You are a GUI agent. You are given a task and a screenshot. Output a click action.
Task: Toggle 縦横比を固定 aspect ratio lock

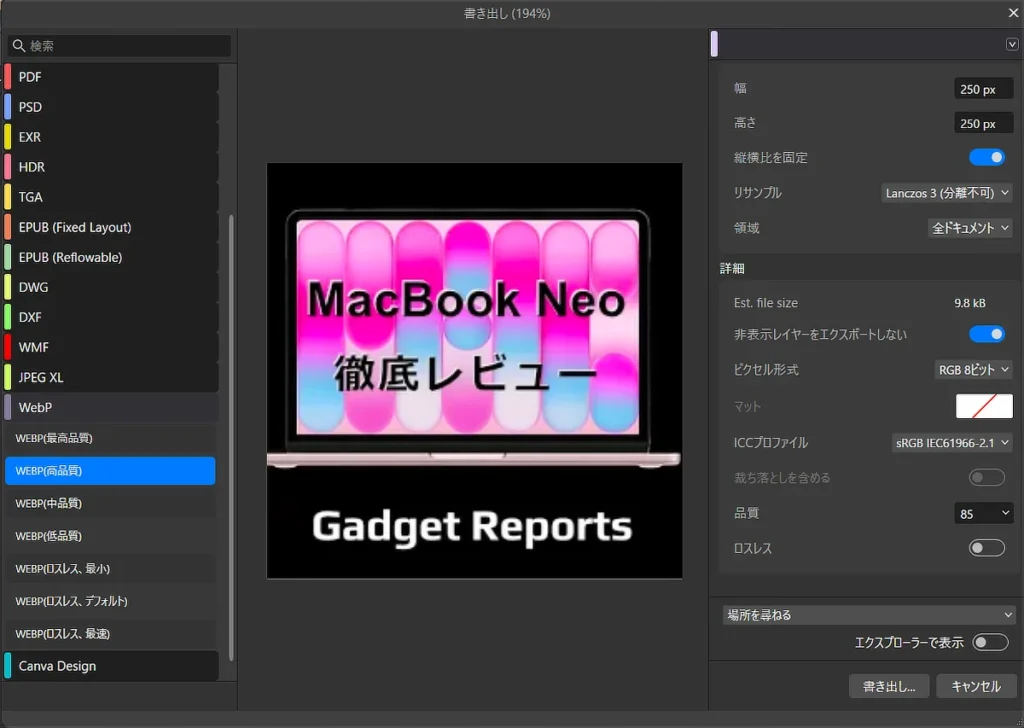click(x=987, y=157)
